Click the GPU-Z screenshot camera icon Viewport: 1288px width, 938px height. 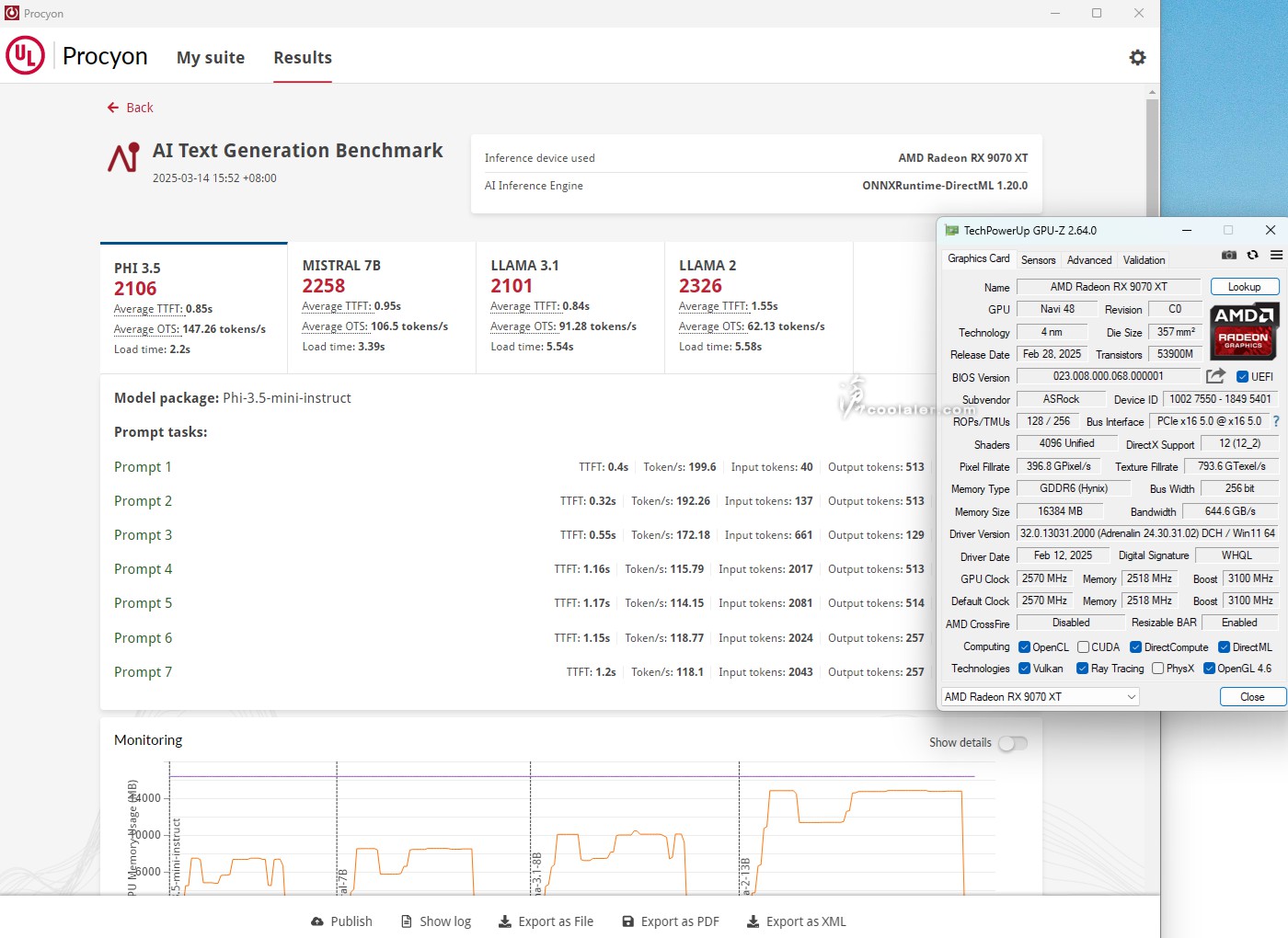(x=1228, y=255)
